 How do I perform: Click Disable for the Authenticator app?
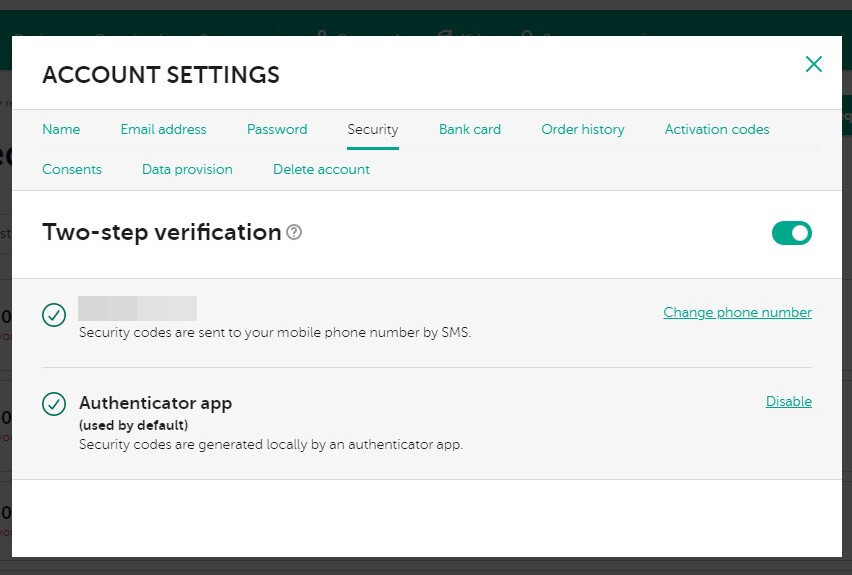coord(788,401)
